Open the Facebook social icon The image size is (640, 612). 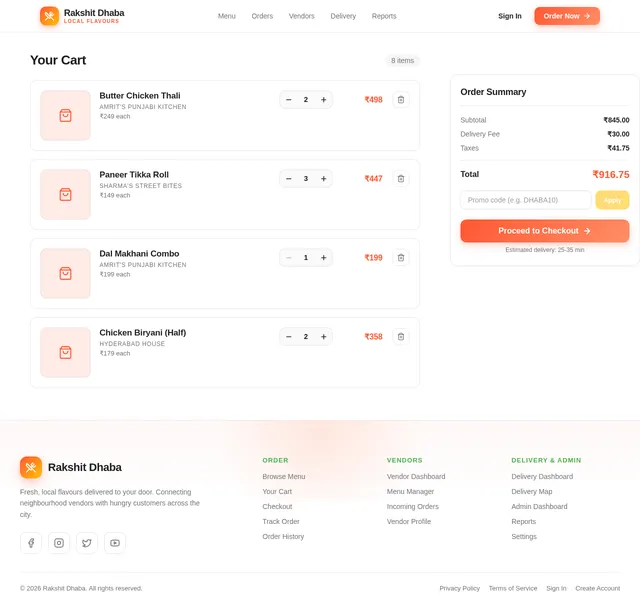point(31,543)
